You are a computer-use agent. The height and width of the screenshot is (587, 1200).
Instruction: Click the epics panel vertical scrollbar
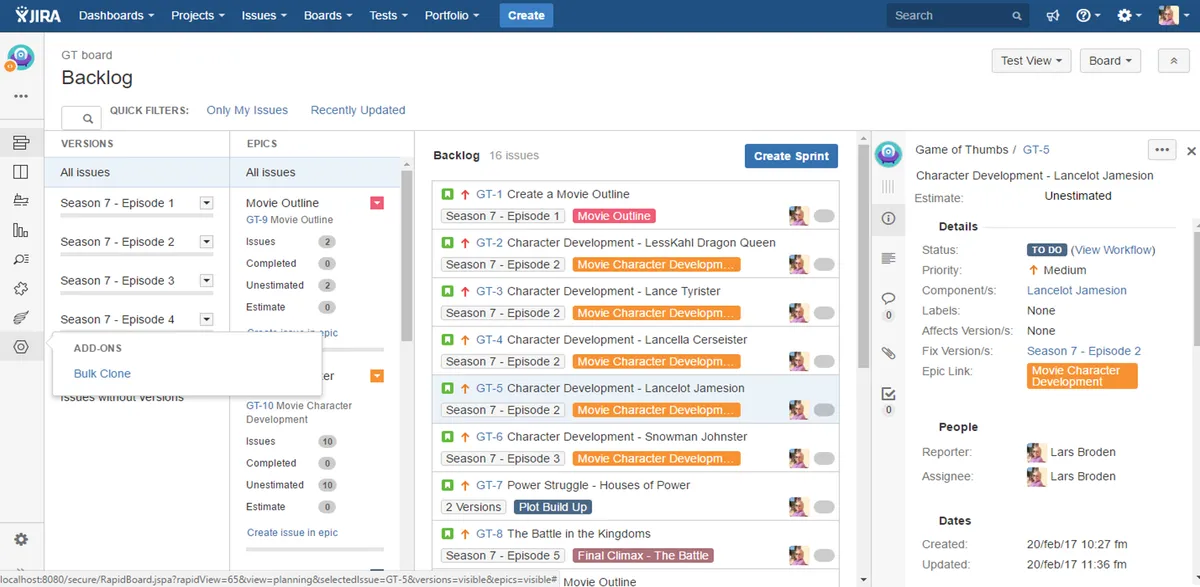[406, 256]
